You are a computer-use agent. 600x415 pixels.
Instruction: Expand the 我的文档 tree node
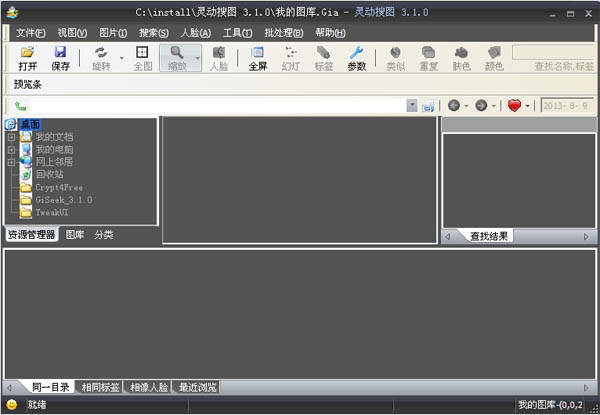click(11, 137)
